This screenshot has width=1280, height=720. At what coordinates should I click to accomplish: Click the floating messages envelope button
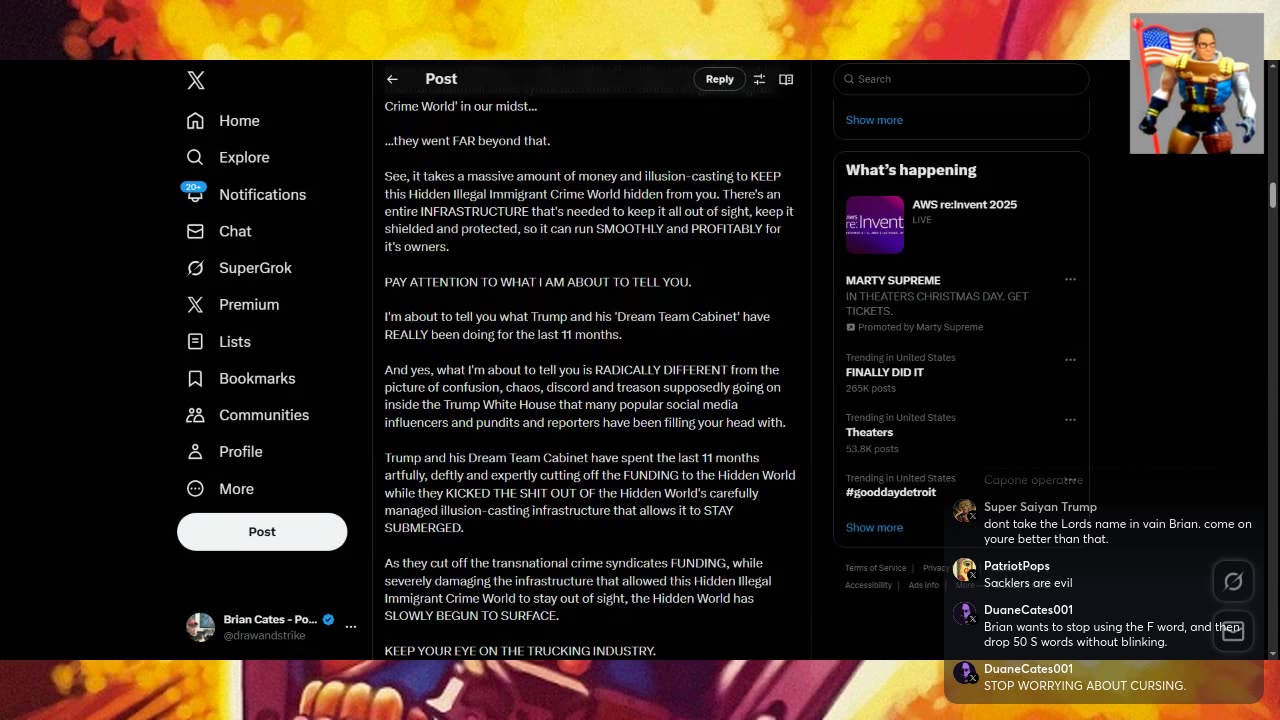[x=1233, y=631]
